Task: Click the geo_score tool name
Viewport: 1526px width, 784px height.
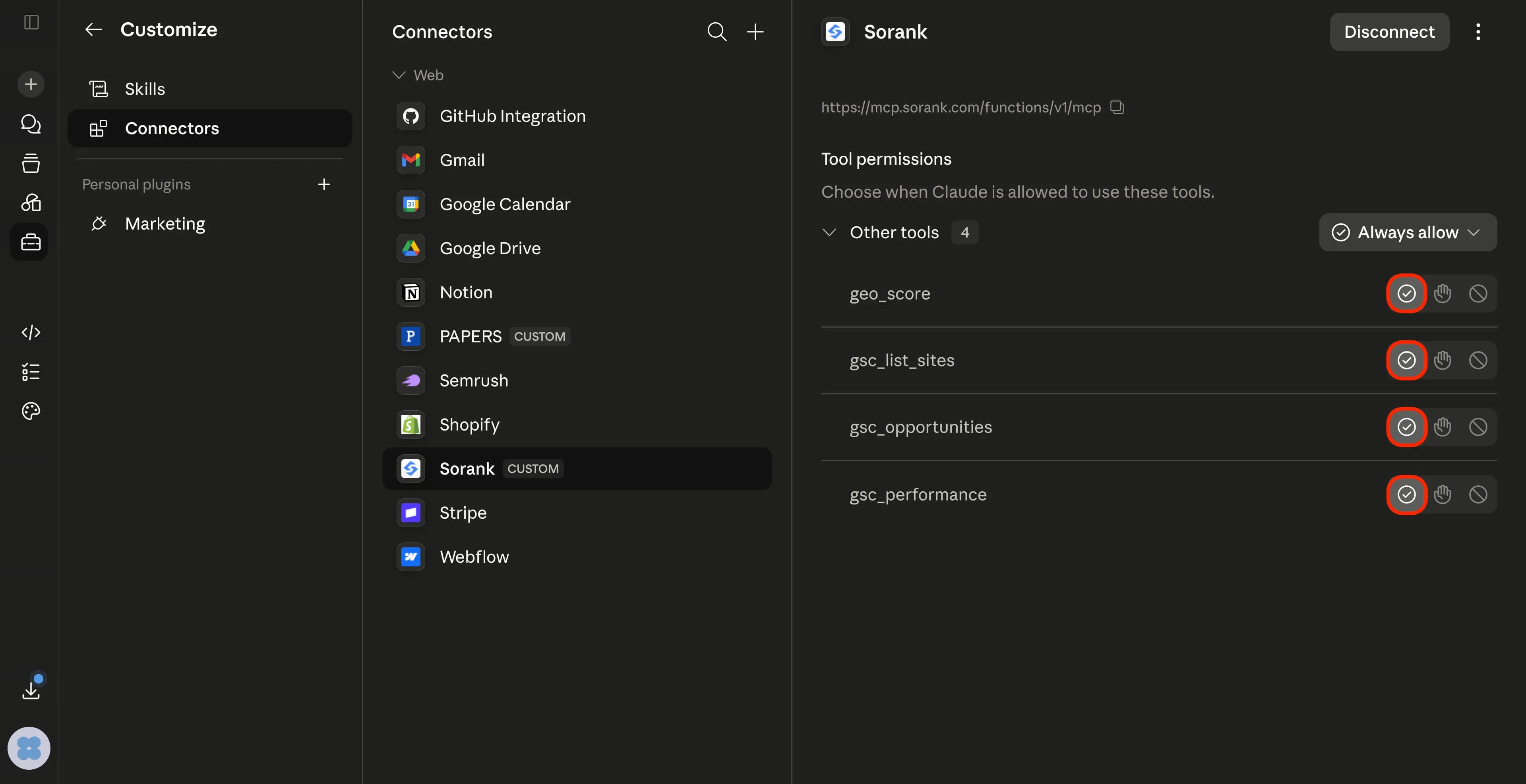Action: click(890, 294)
